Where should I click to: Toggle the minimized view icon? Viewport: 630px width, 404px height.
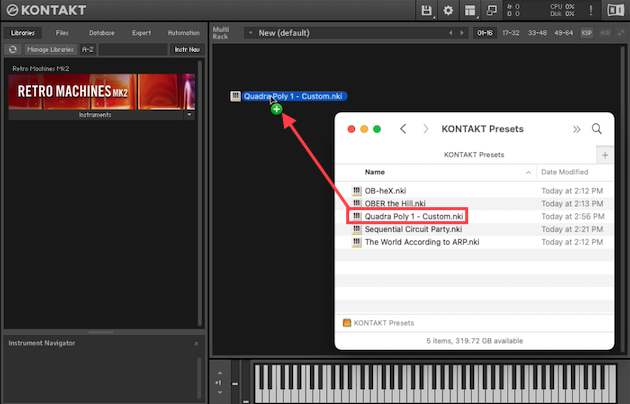point(491,10)
